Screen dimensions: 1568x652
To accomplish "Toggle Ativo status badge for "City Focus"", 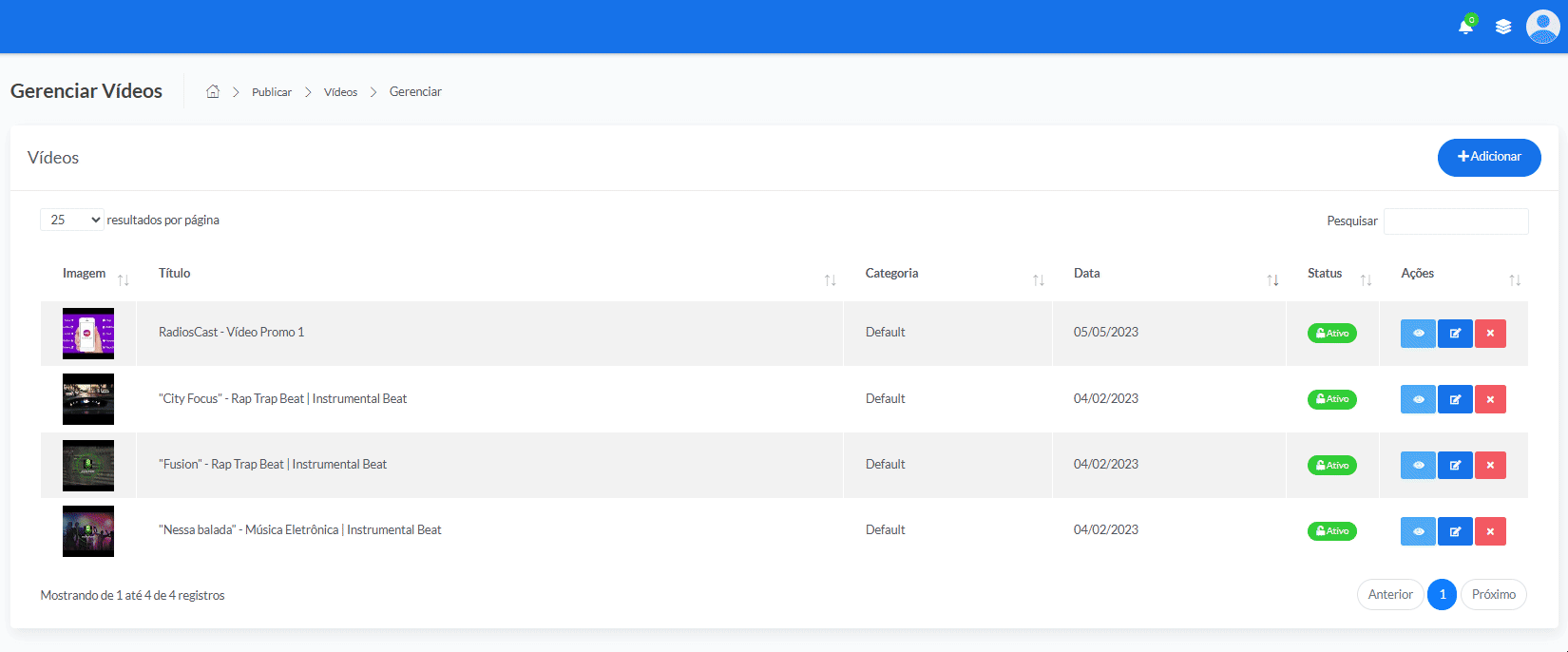I will [x=1331, y=399].
